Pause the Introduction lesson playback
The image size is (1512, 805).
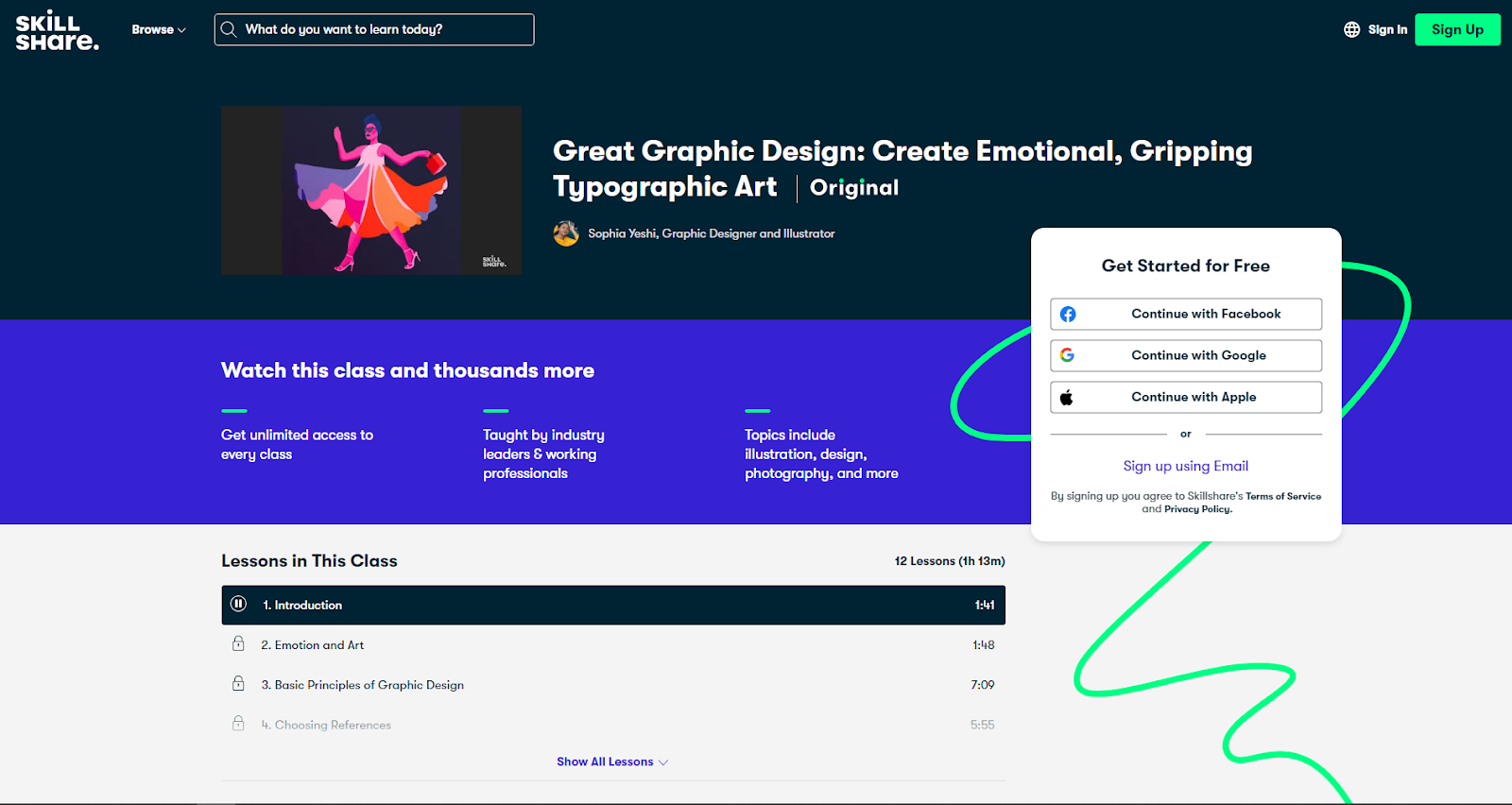[x=238, y=604]
